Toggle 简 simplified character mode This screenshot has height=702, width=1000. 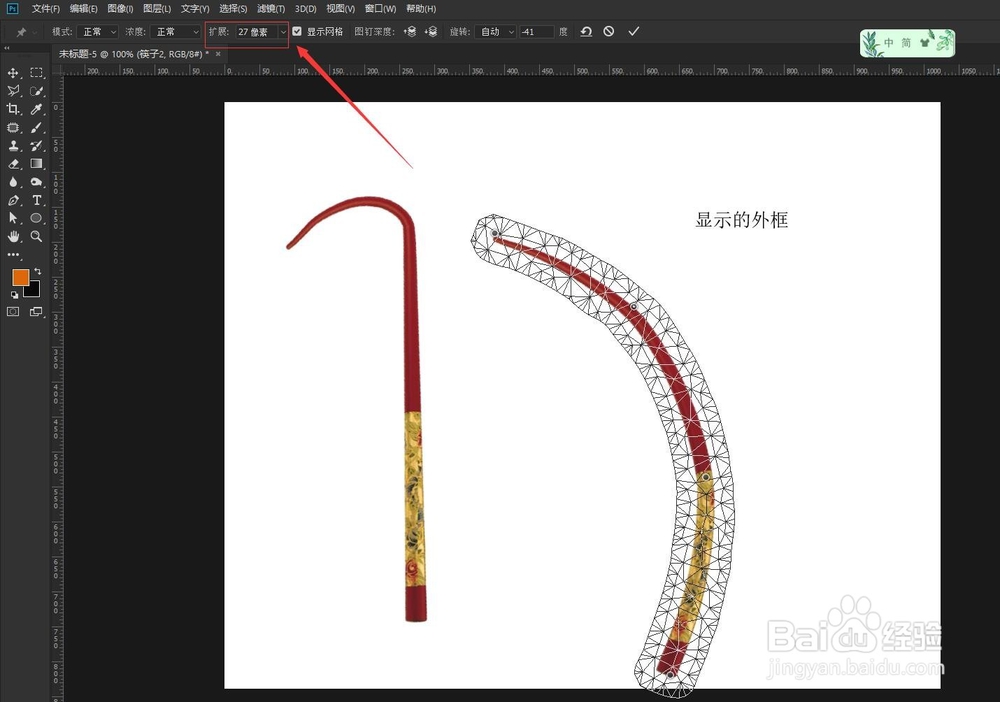pos(906,43)
